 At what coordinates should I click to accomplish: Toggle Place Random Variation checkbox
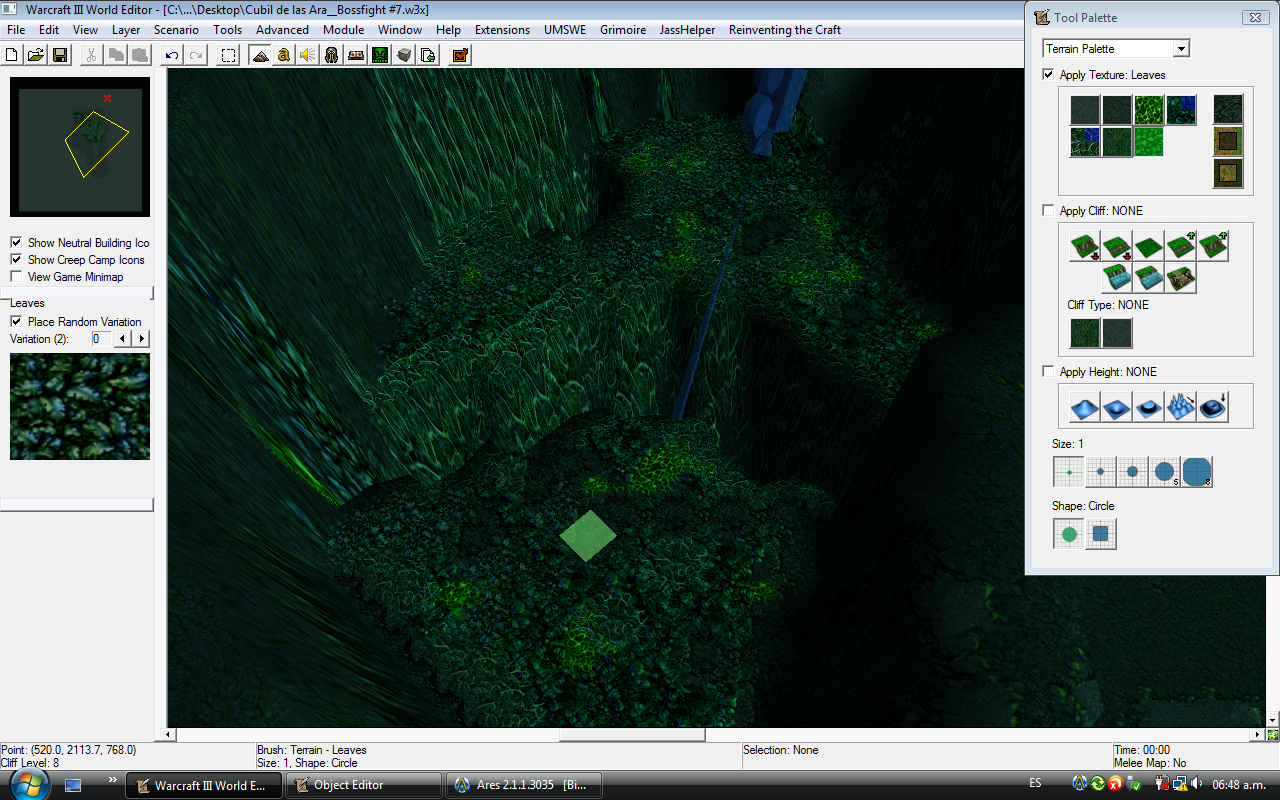[16, 321]
